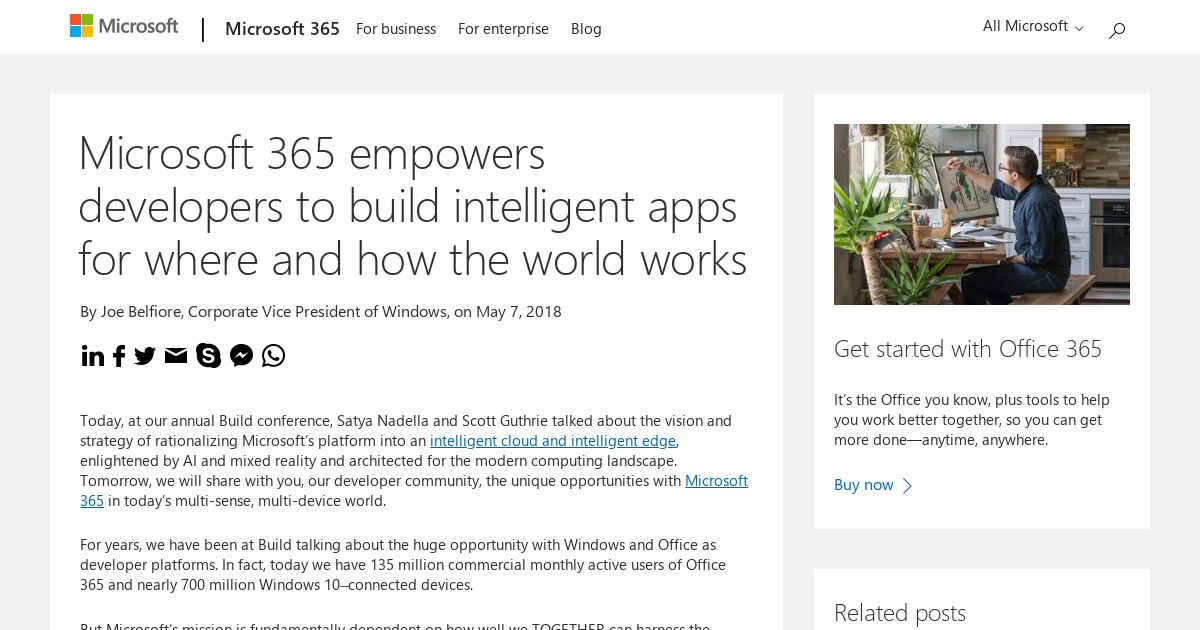Share article on Skype
Screen dimensions: 1200x630
pos(208,355)
